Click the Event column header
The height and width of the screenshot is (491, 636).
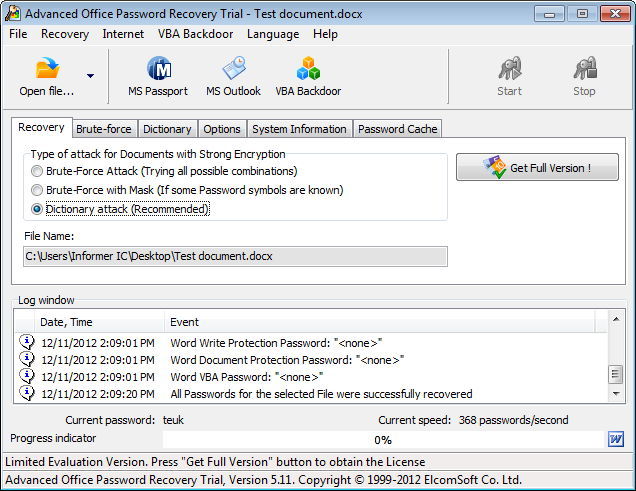[x=380, y=322]
